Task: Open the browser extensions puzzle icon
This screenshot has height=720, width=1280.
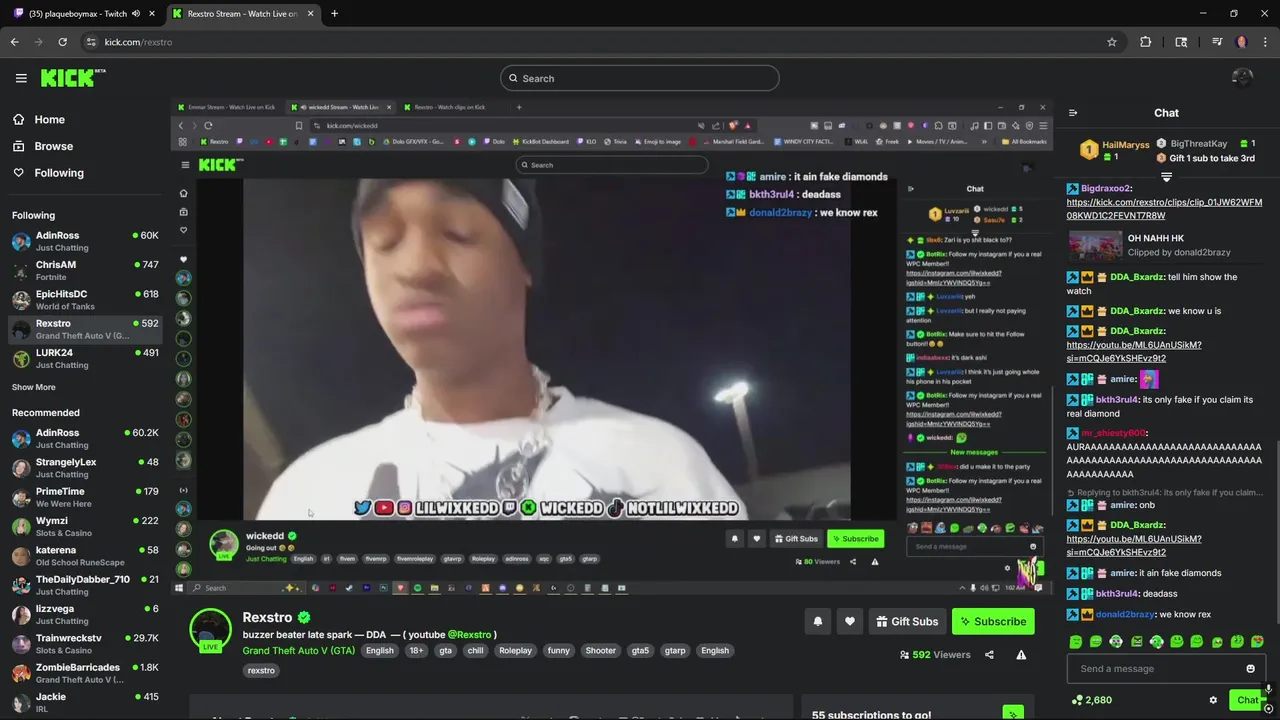Action: (x=1146, y=42)
